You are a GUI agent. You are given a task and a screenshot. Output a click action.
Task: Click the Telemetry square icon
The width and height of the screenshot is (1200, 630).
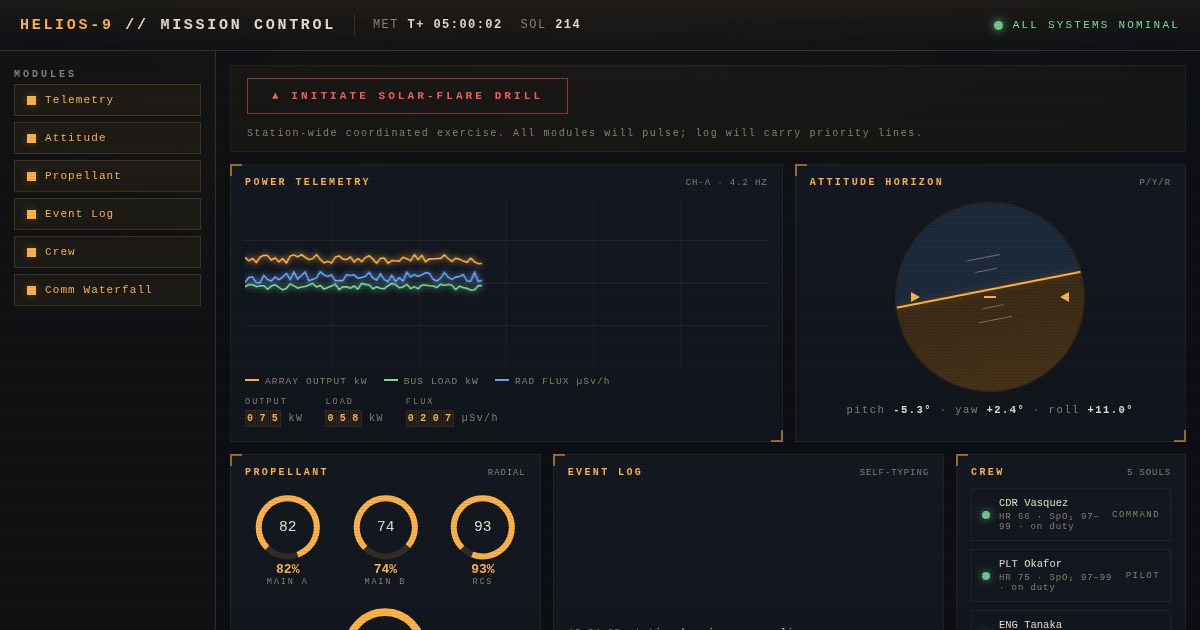coord(31,100)
